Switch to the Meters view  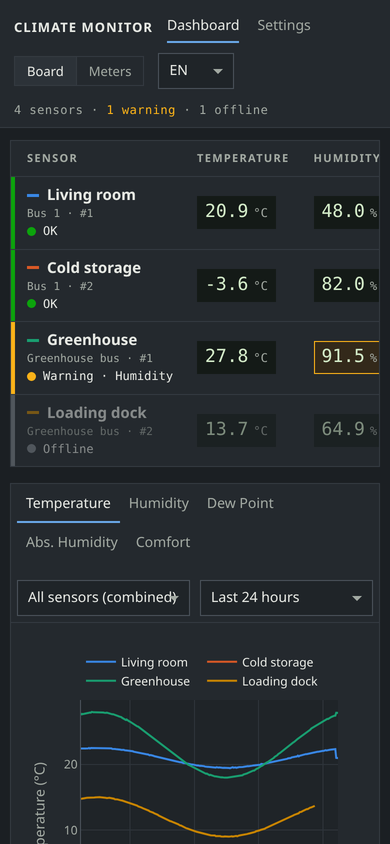tap(110, 72)
